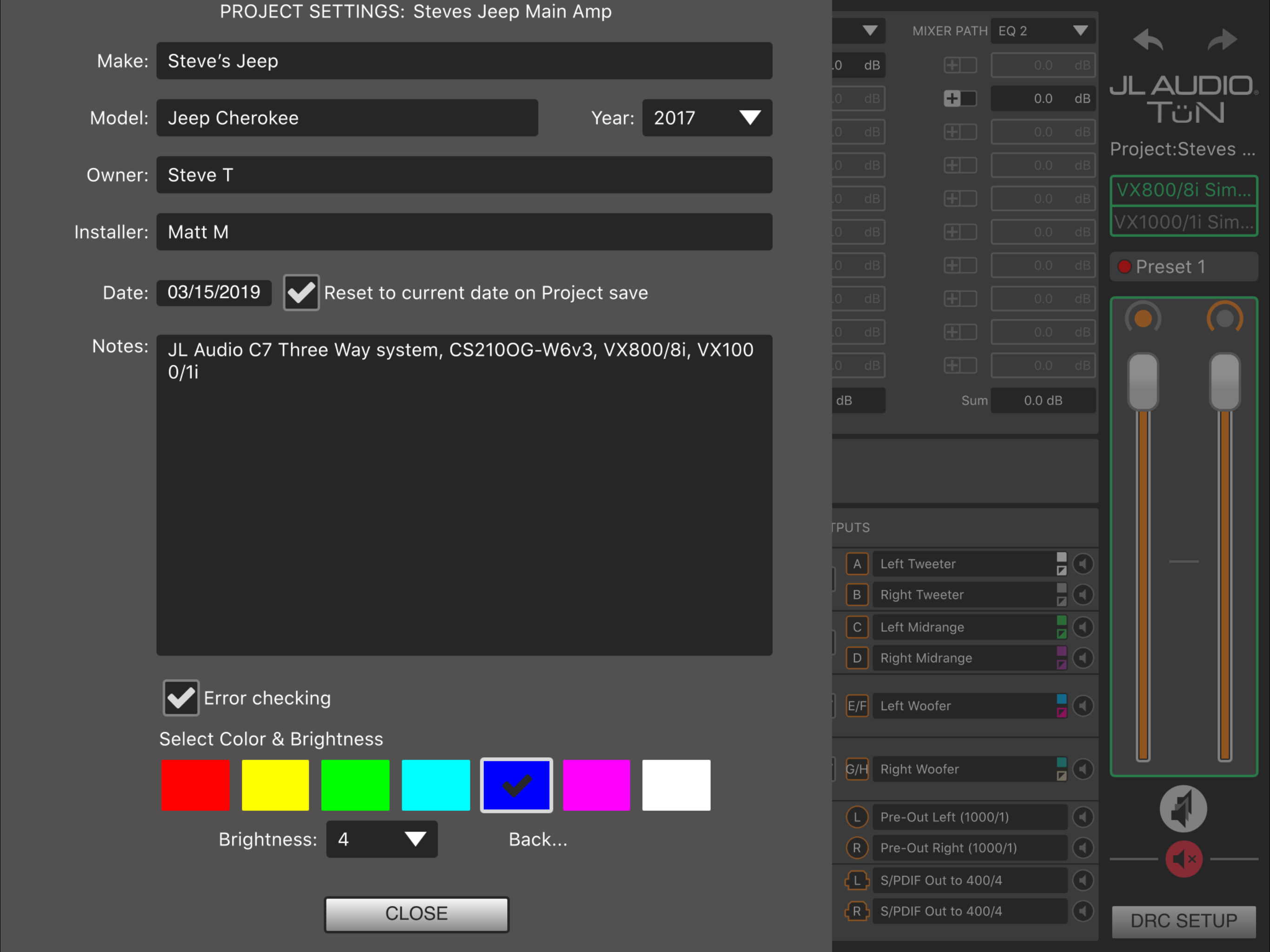Toggle the Error checking checkbox
Viewport: 1270px width, 952px height.
pos(181,698)
